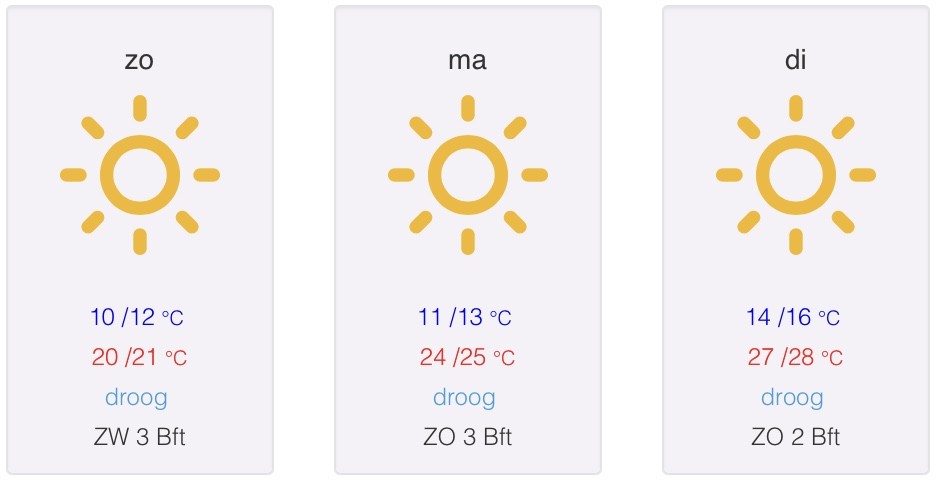Click the sun icon for zo
The image size is (936, 481).
[140, 175]
